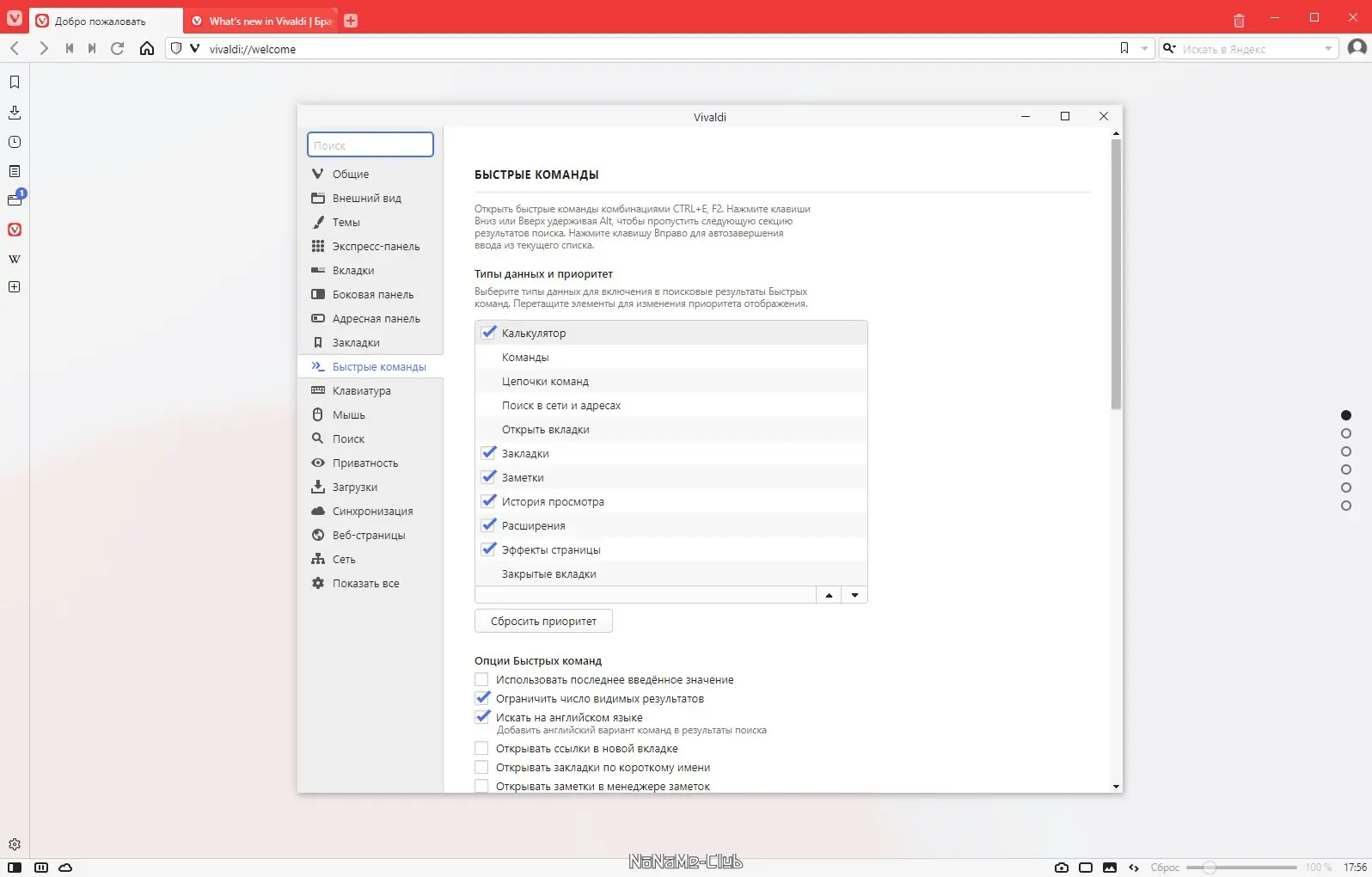Open the Downloads side panel

coord(15,113)
